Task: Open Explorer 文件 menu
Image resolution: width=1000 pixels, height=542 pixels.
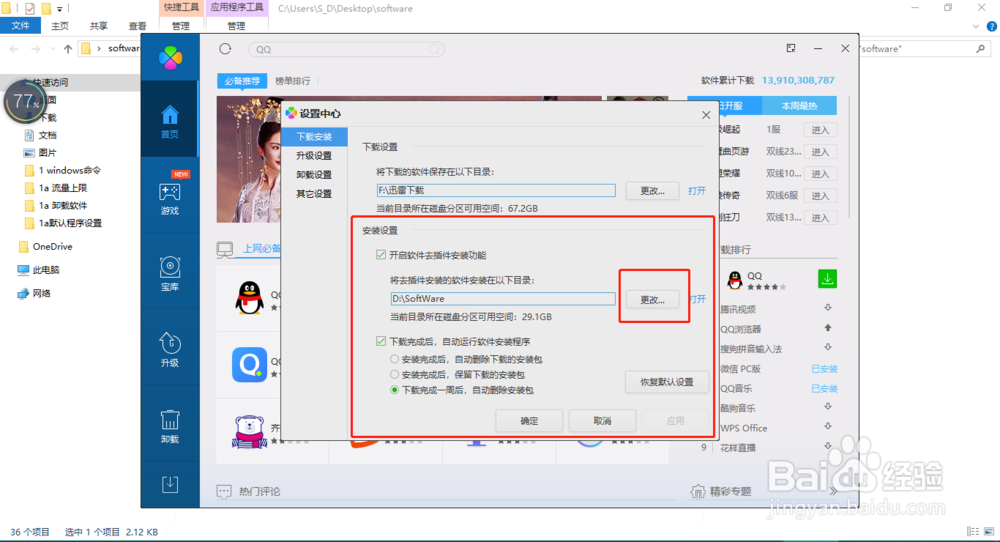Action: 20,26
